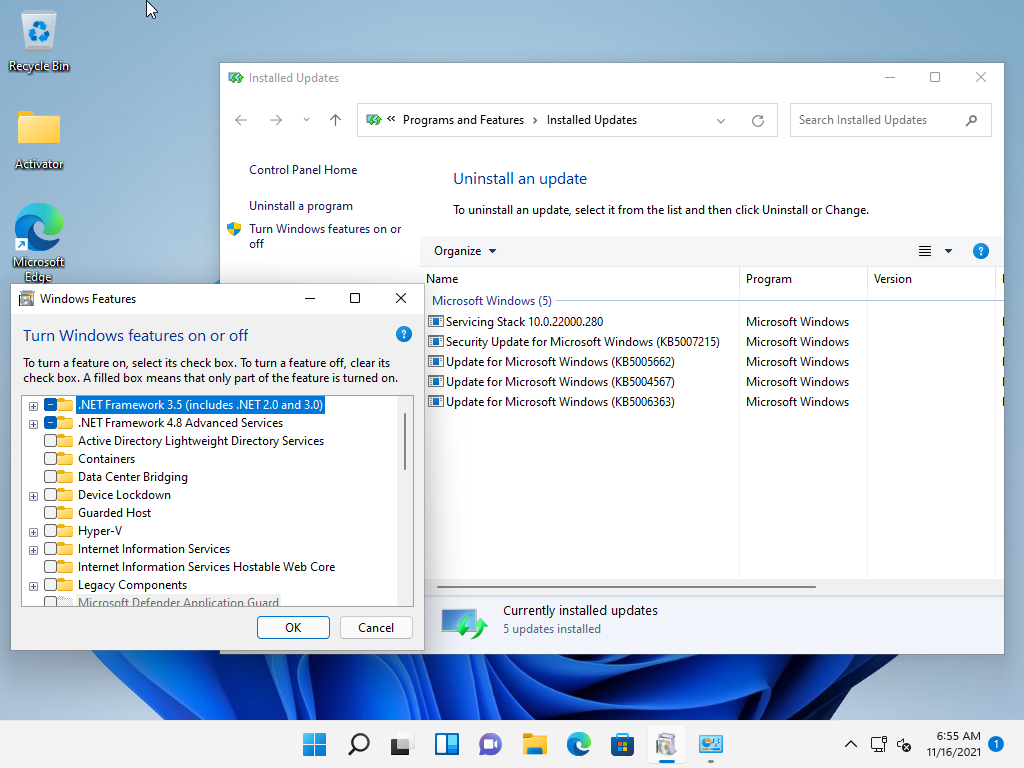Open the muted volume tray icon
This screenshot has width=1024, height=768.
point(904,744)
